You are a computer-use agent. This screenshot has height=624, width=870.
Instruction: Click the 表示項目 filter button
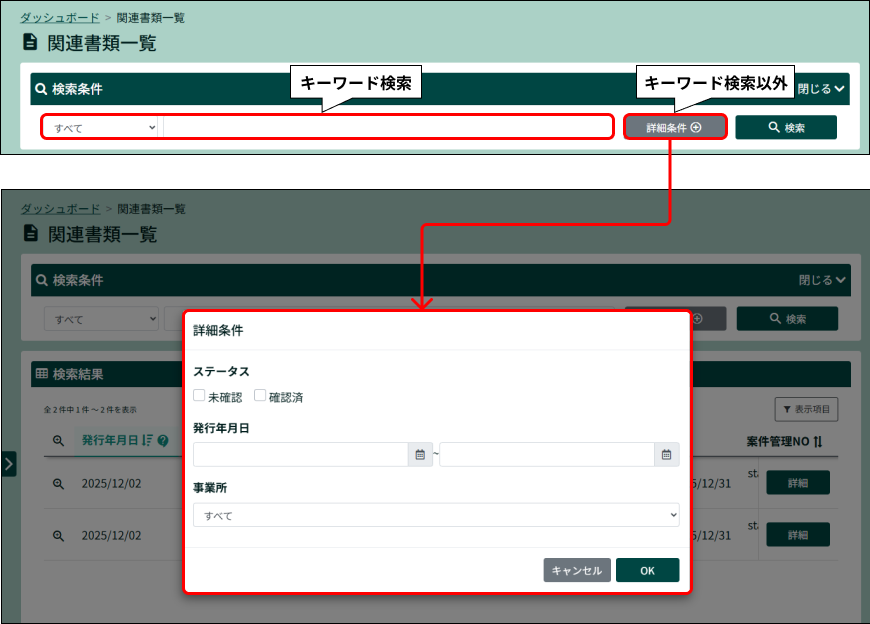[806, 409]
